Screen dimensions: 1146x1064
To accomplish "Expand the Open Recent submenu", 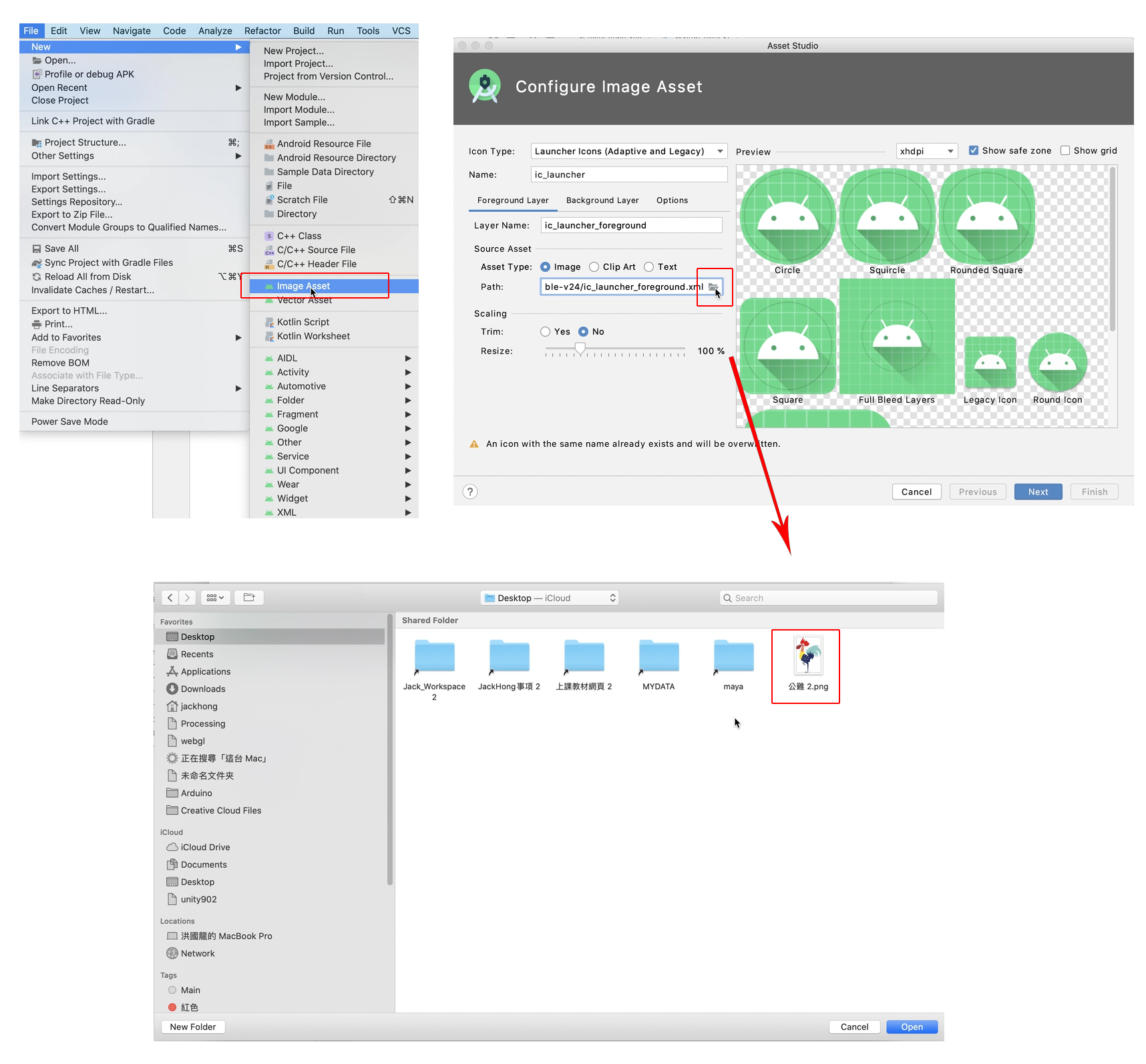I will pos(134,87).
